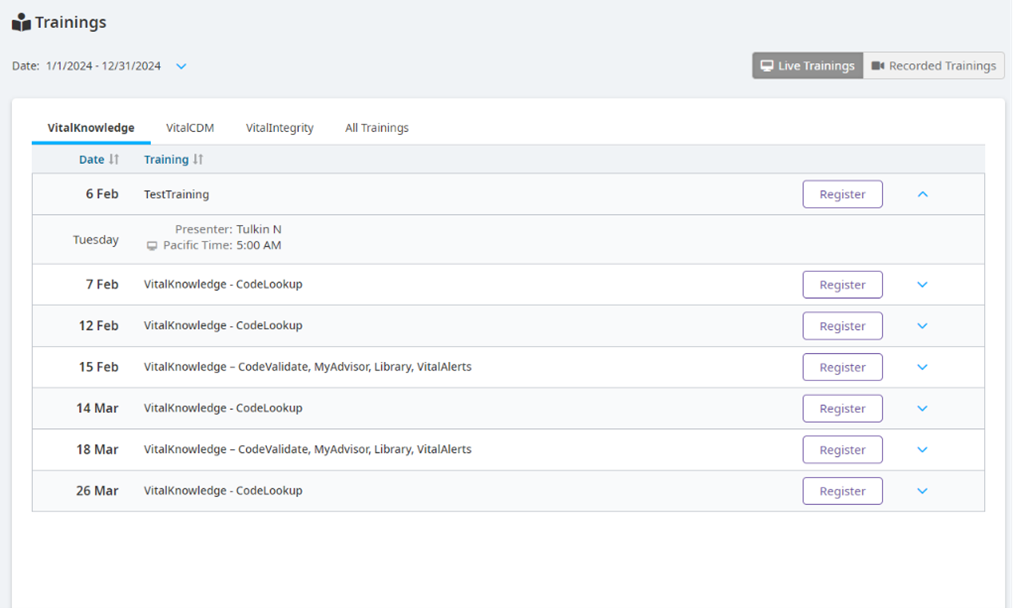Open the date range dropdown

[x=181, y=65]
